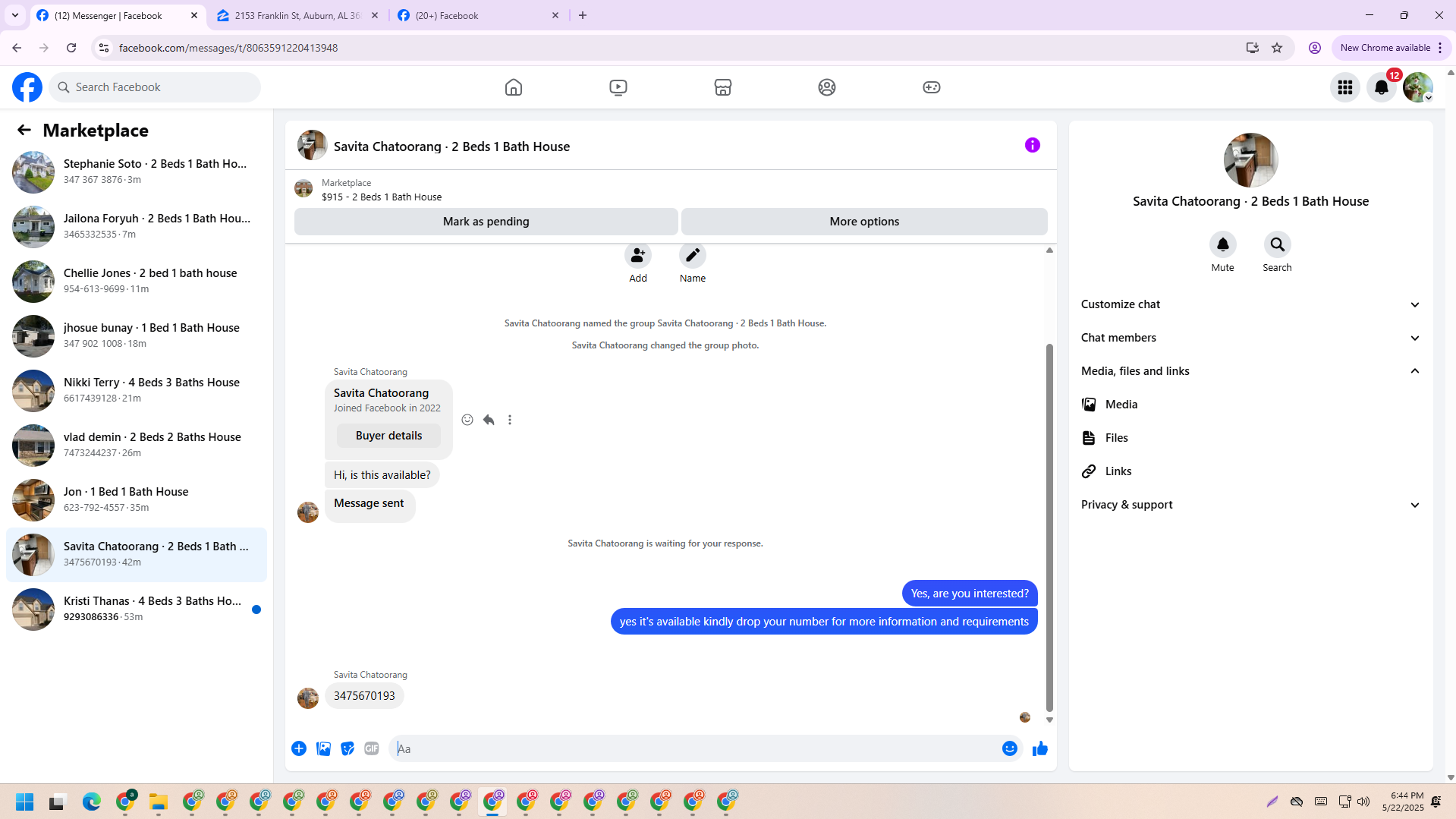Click More options button
Image resolution: width=1456 pixels, height=819 pixels.
click(x=864, y=222)
